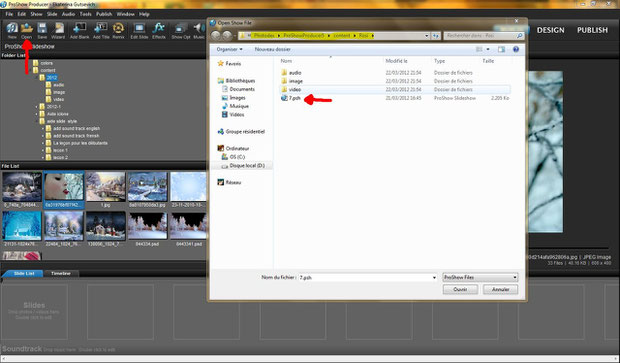
Task: Click Photodex segment in address bar
Action: (x=264, y=36)
